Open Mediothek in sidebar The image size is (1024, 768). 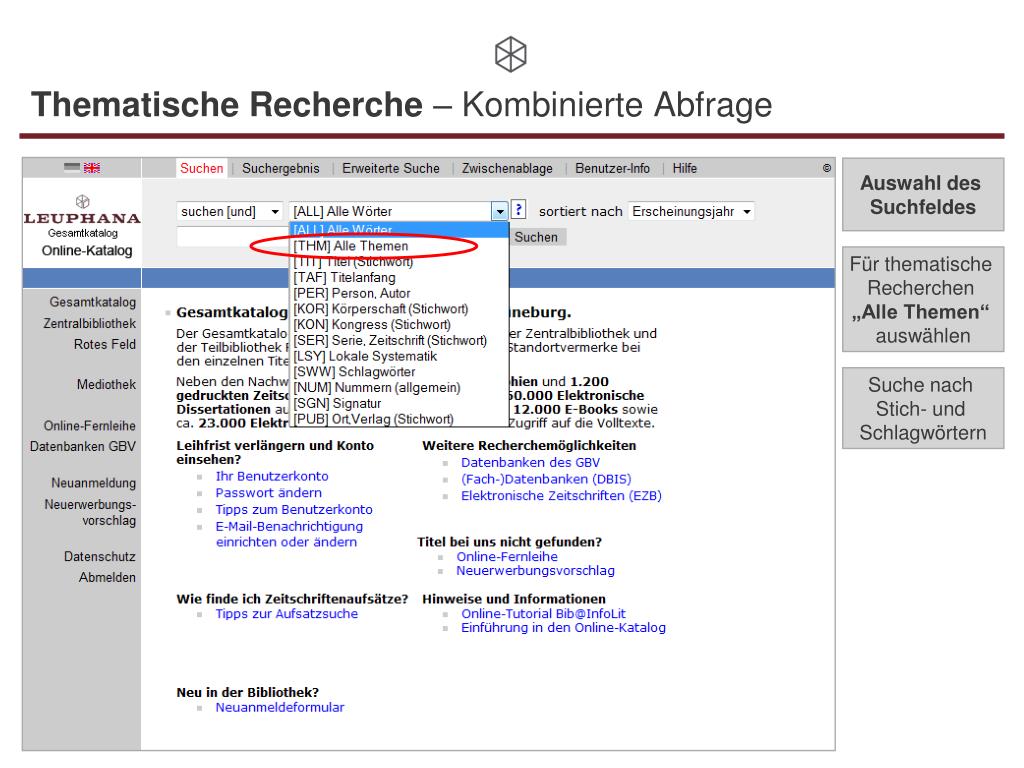tap(106, 385)
